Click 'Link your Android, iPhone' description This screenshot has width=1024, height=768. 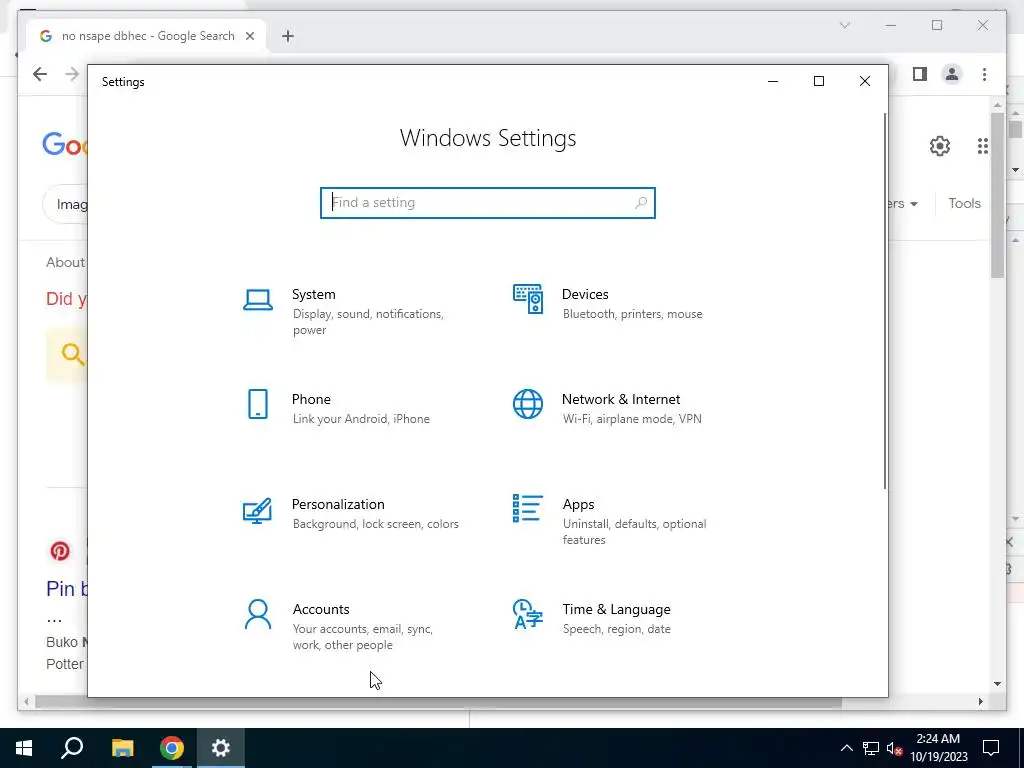click(360, 419)
